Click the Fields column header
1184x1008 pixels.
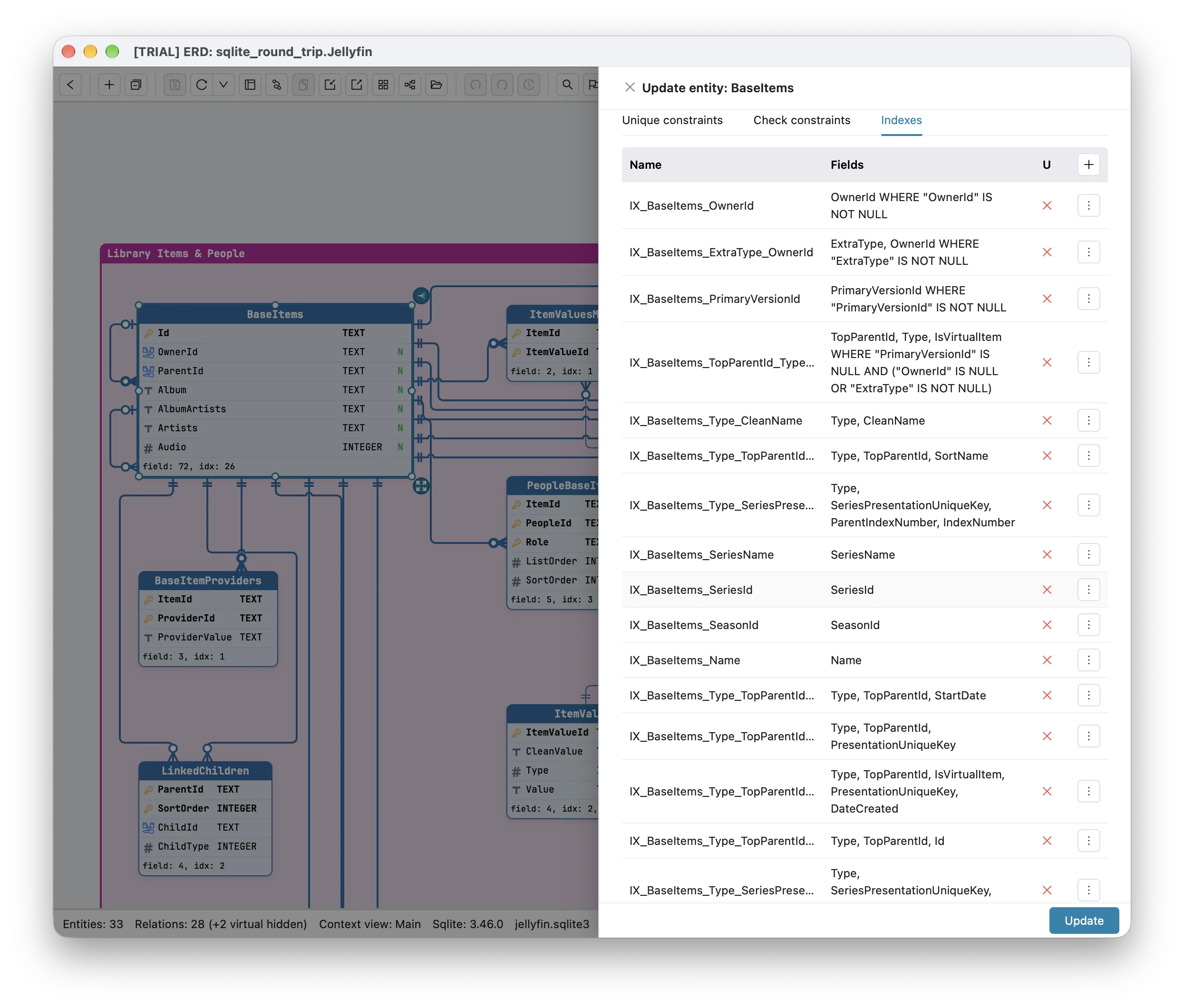point(847,165)
